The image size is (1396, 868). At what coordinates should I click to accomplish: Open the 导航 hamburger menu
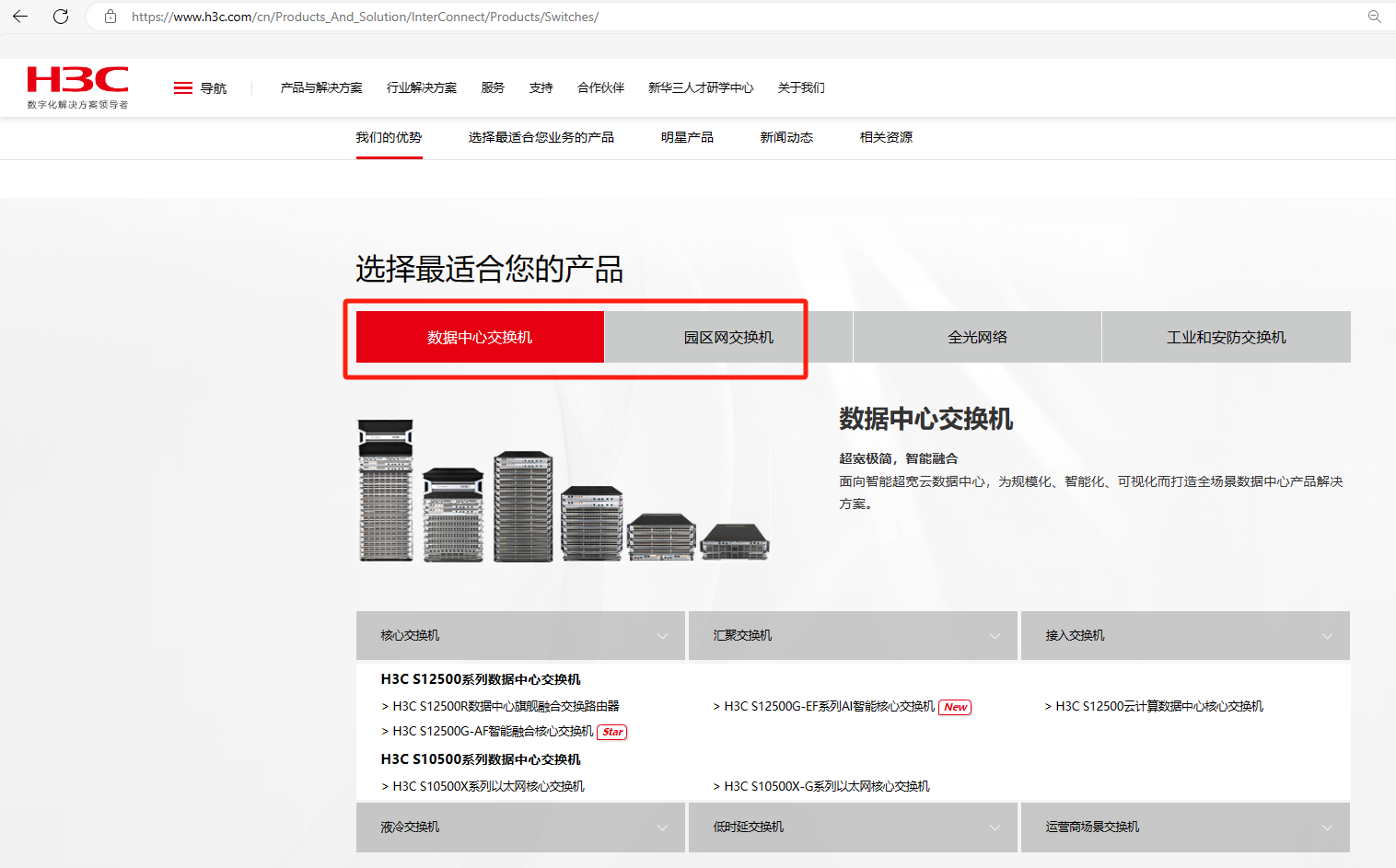(200, 88)
